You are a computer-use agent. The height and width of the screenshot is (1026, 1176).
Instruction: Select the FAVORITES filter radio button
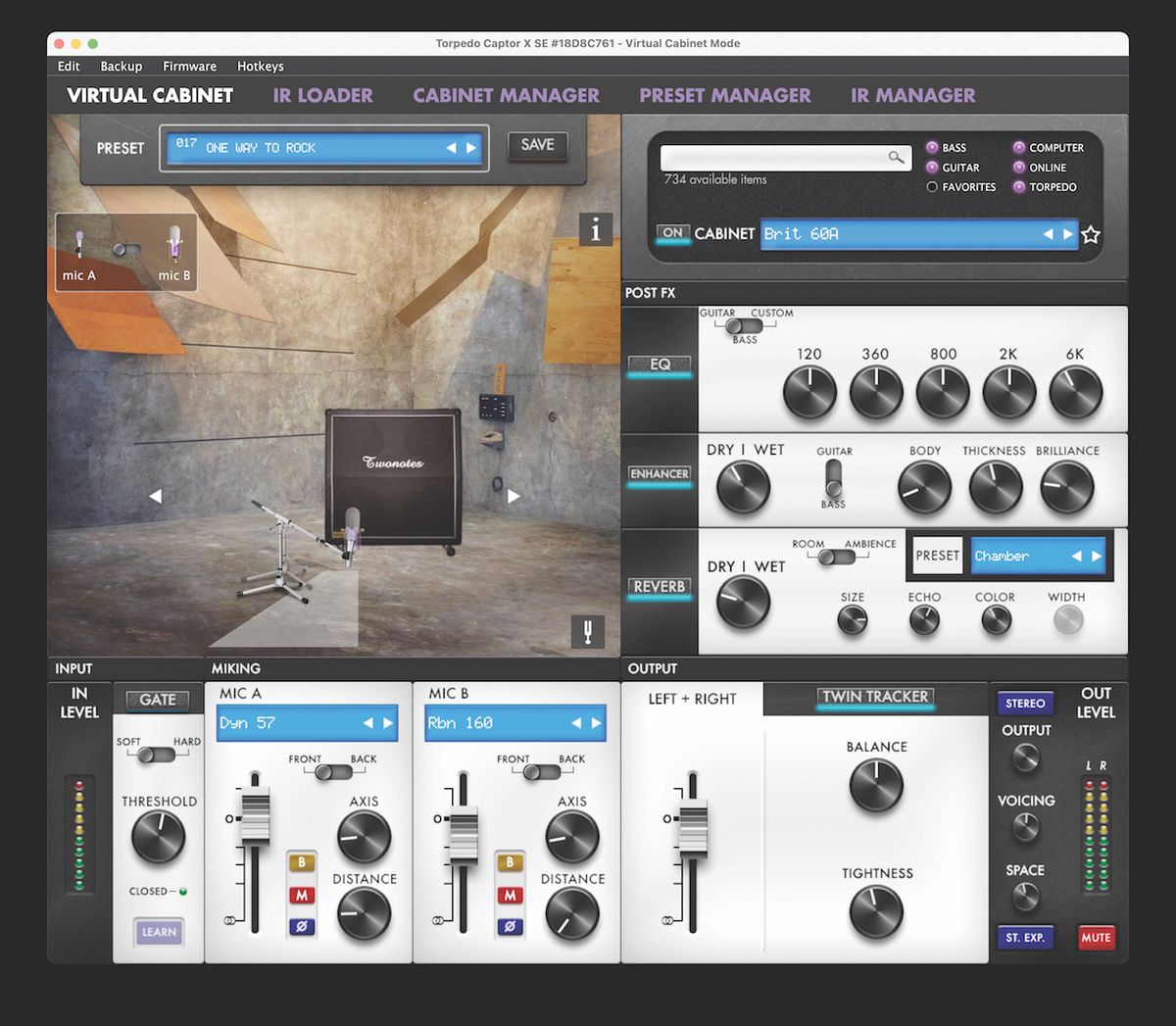point(931,187)
